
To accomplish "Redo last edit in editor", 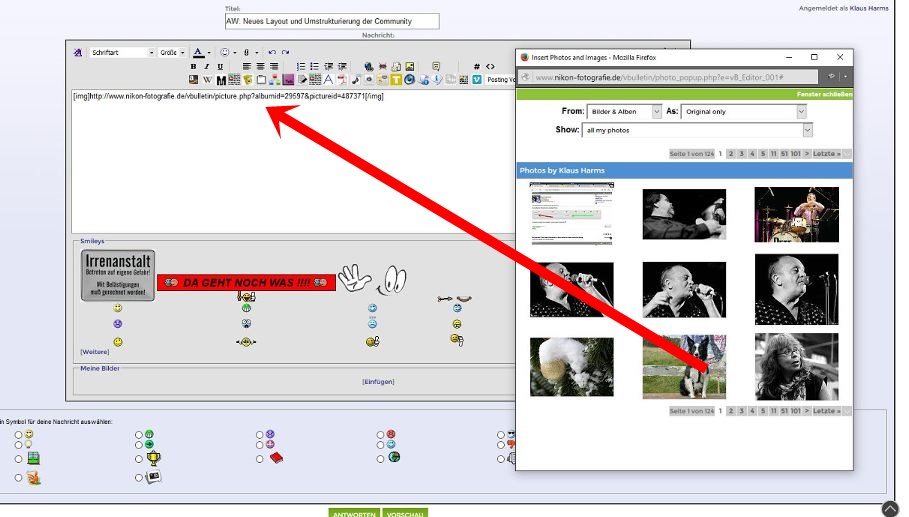I will pos(285,52).
